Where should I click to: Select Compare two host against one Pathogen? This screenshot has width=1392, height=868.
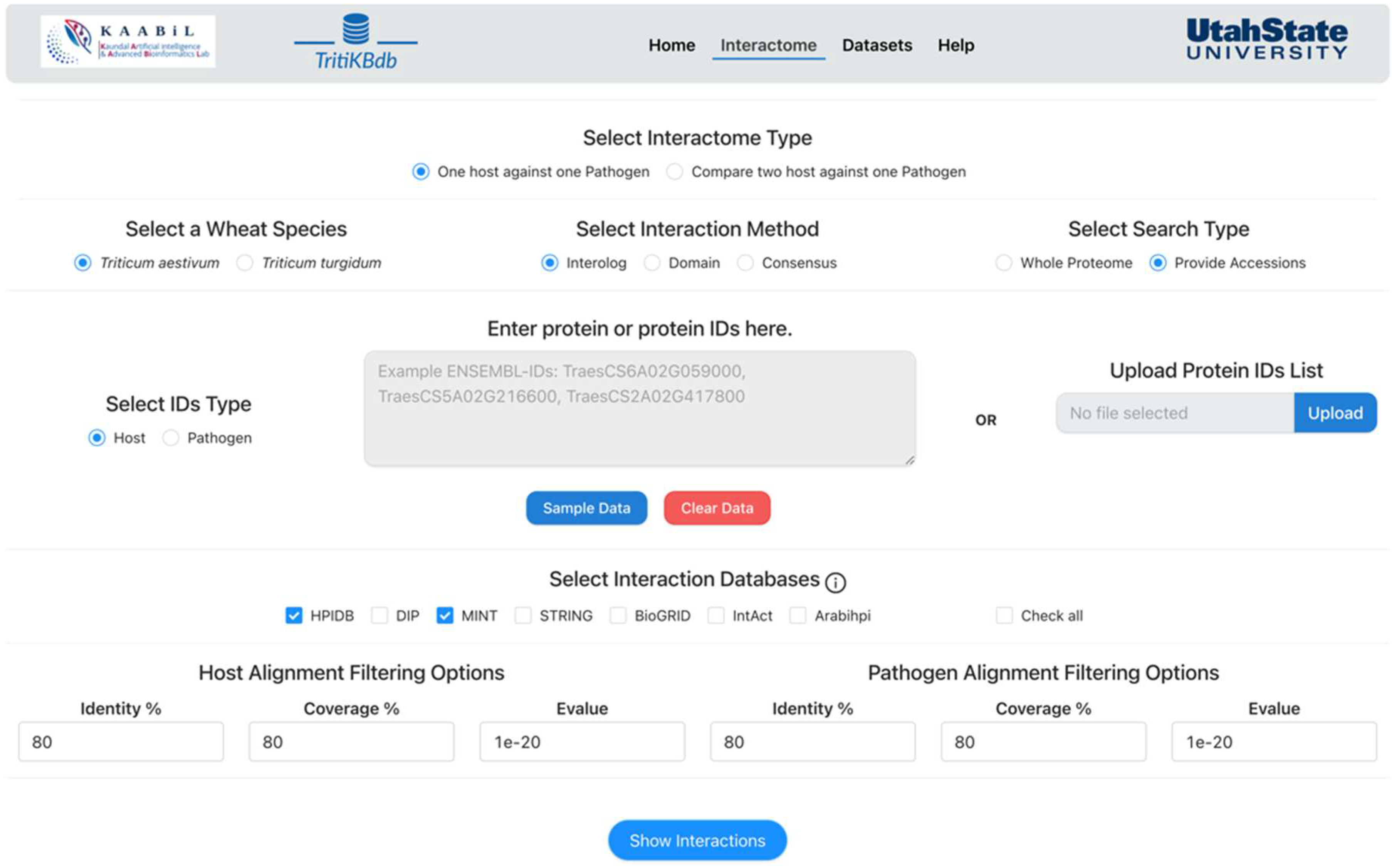675,172
